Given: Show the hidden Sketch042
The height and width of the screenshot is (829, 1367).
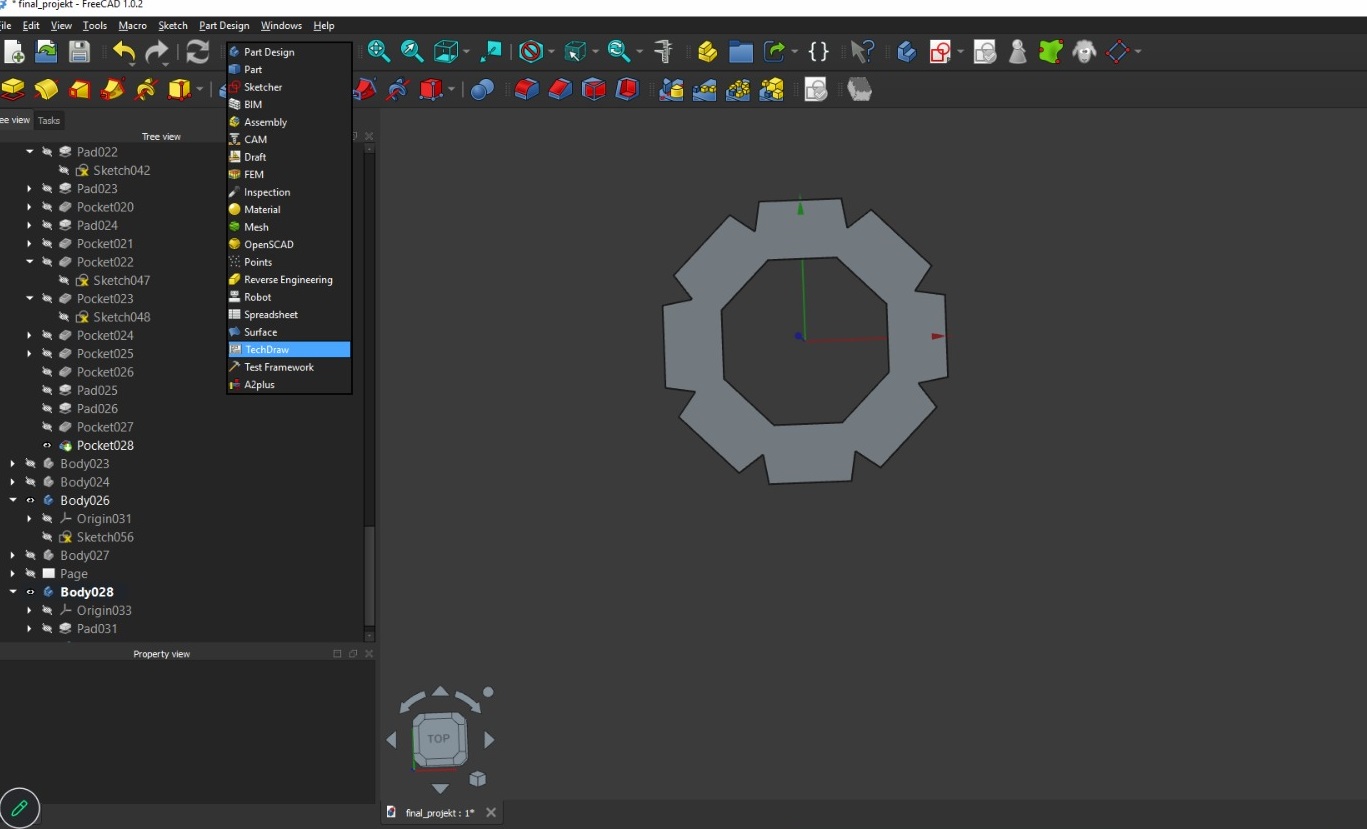Looking at the screenshot, I should pyautogui.click(x=64, y=170).
